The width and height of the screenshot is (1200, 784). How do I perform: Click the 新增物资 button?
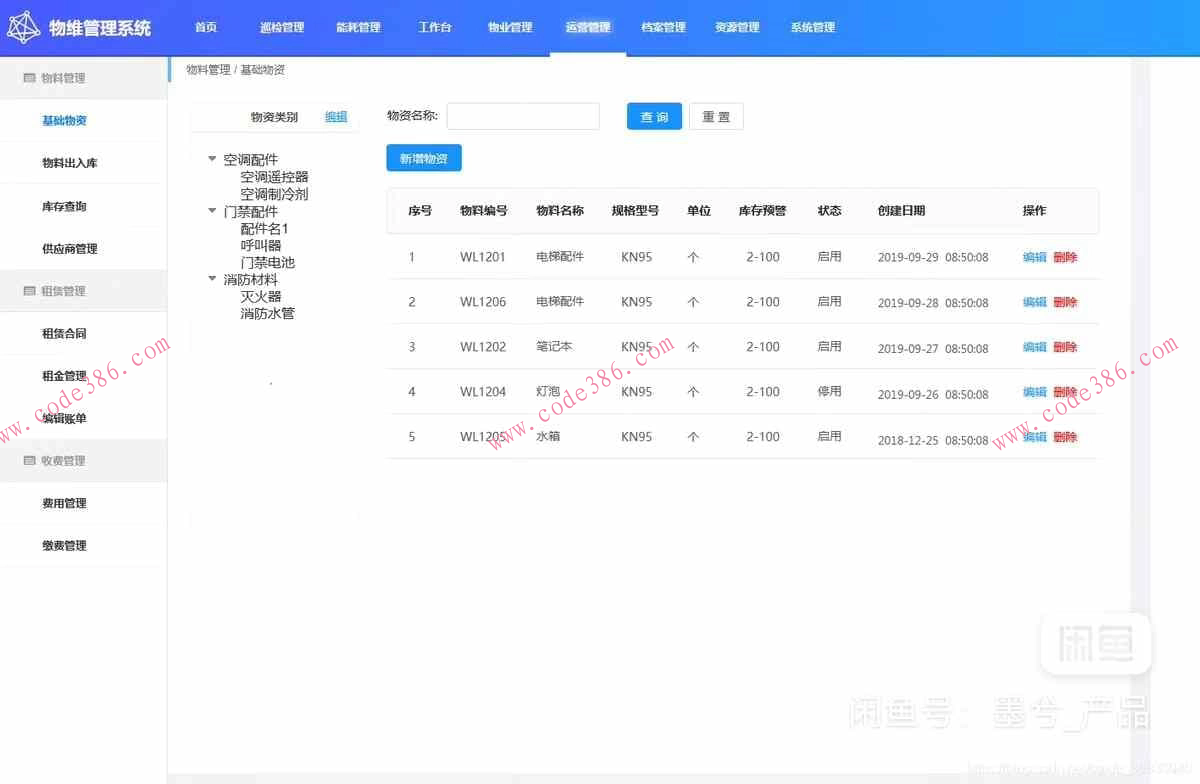[423, 157]
